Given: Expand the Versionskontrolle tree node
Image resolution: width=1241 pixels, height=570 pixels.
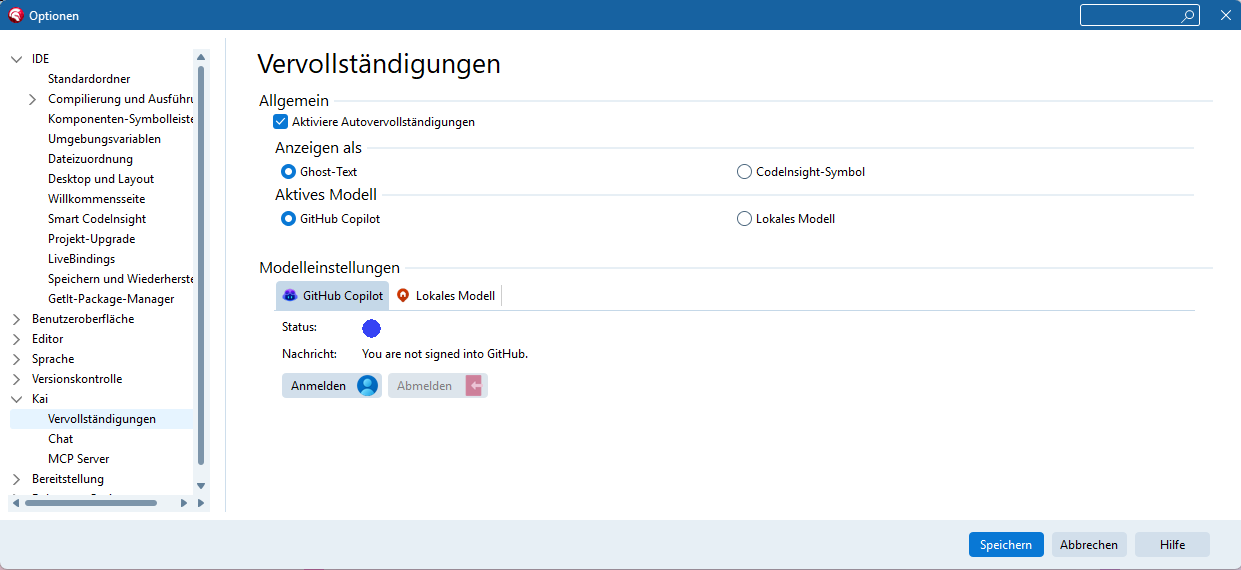Looking at the screenshot, I should [16, 379].
